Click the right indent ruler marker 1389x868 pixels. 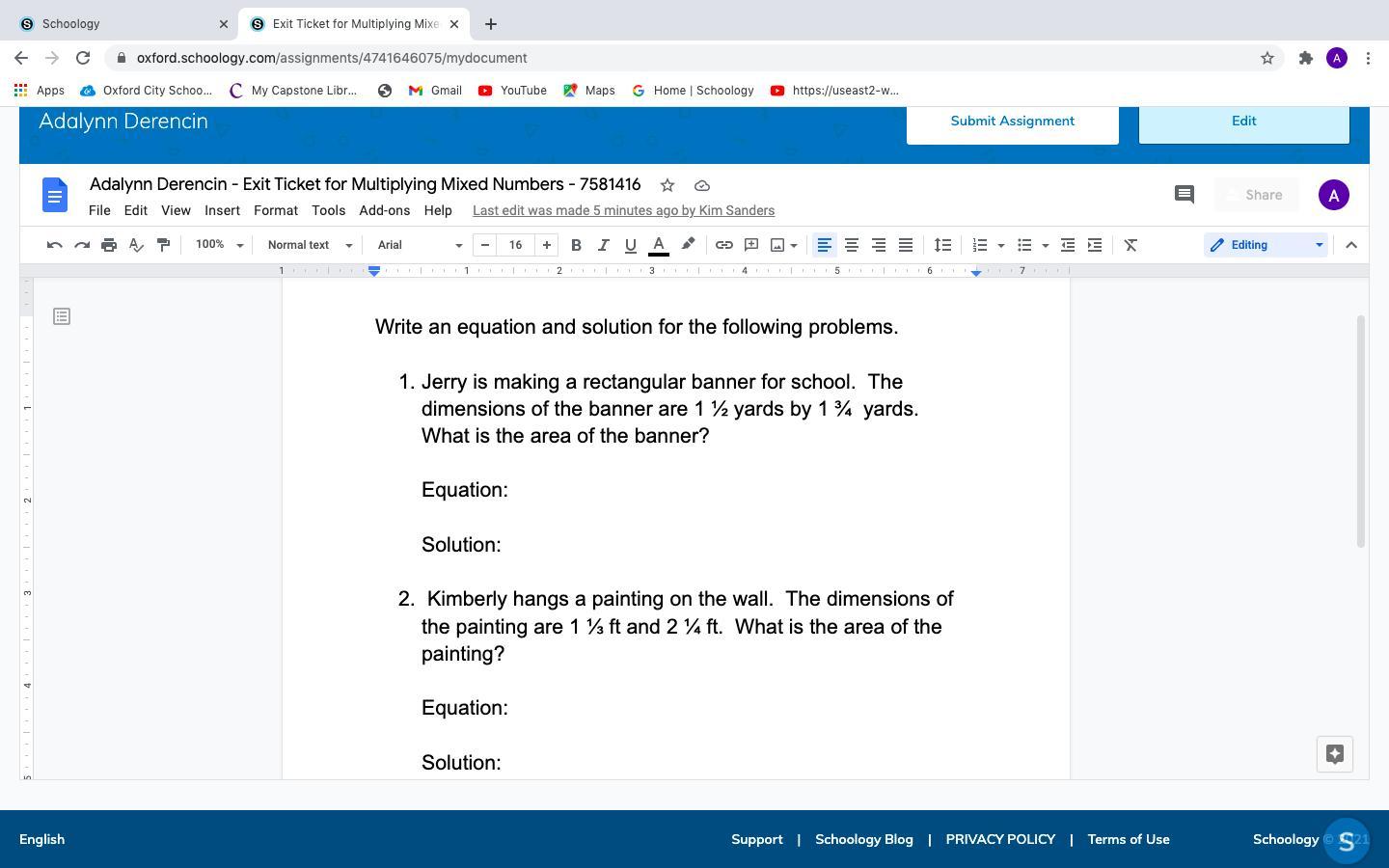point(976,273)
